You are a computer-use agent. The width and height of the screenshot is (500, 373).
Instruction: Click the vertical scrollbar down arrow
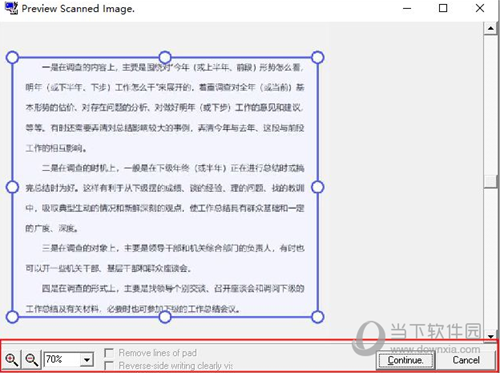click(x=490, y=336)
